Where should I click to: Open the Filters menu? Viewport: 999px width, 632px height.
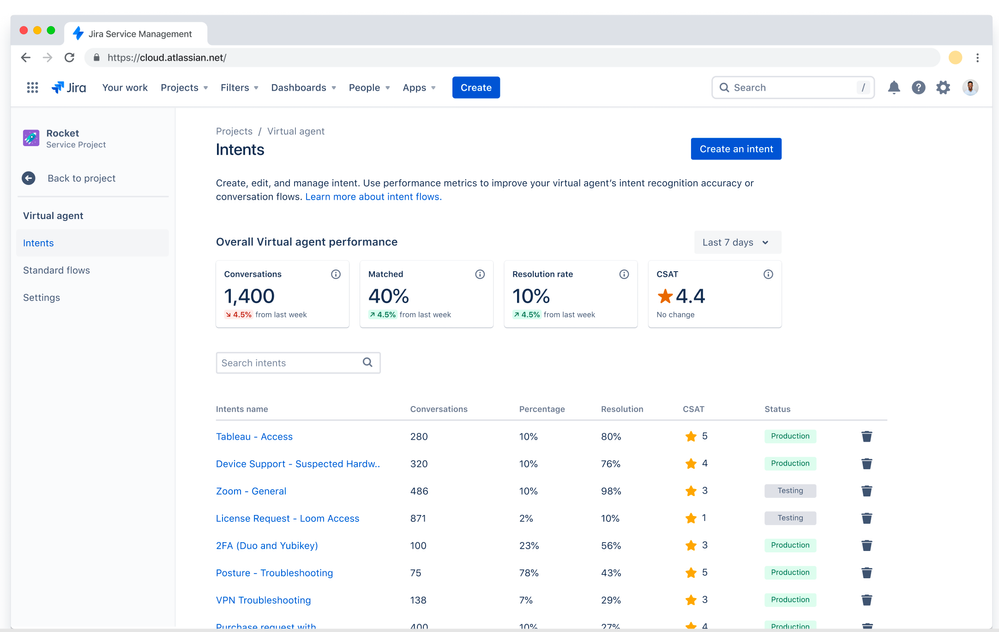(x=239, y=88)
